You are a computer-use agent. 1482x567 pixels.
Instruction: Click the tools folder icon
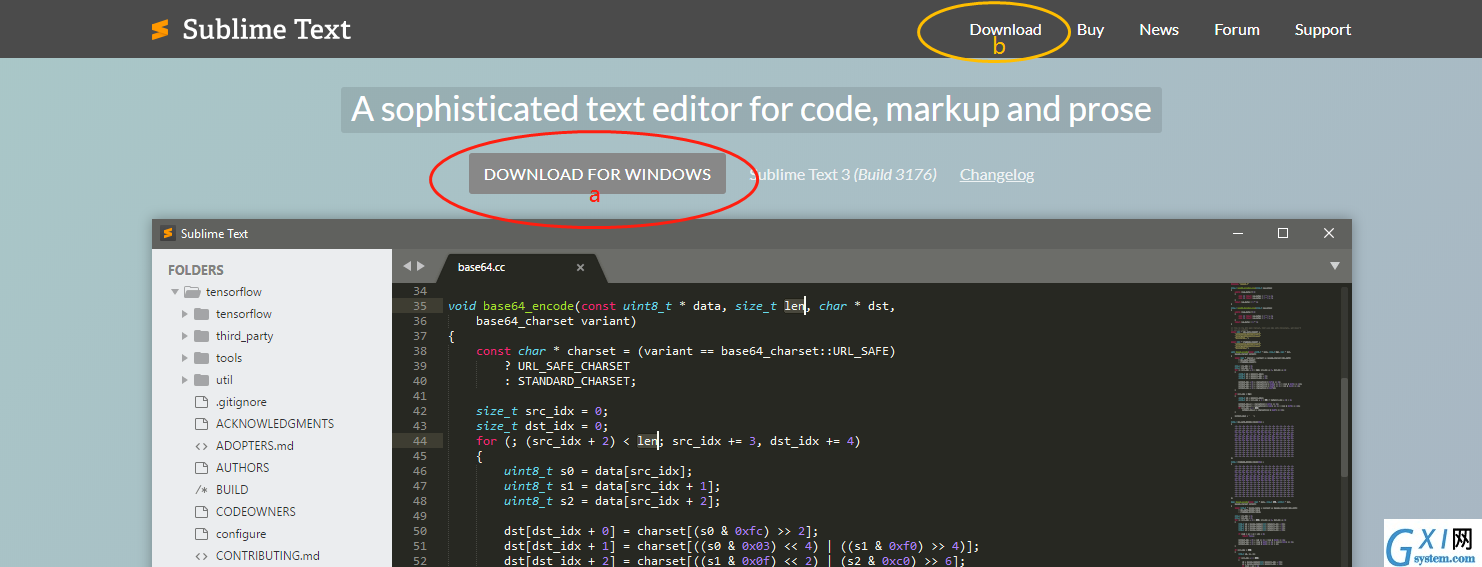(201, 358)
